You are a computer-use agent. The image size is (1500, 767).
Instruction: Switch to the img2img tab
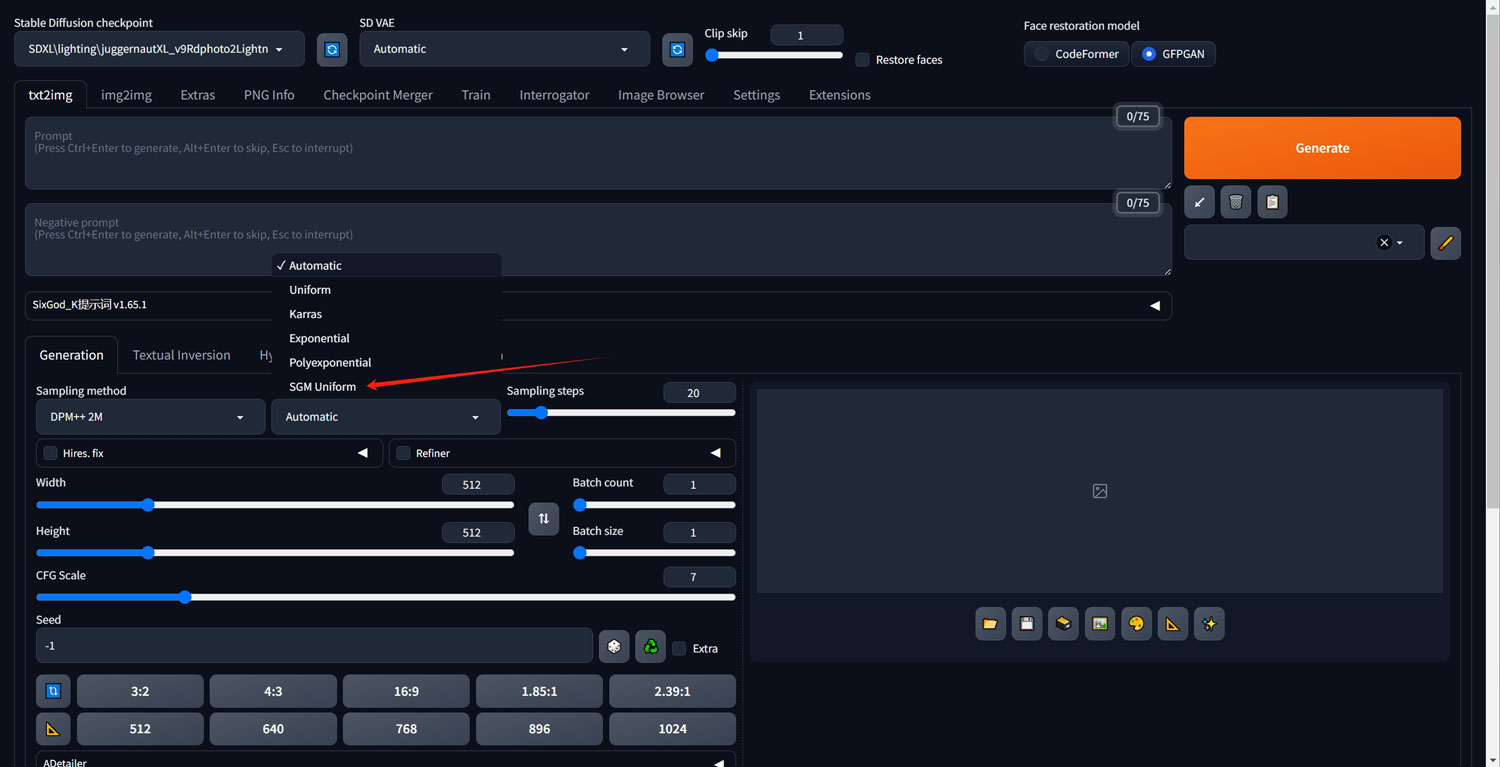[x=126, y=95]
